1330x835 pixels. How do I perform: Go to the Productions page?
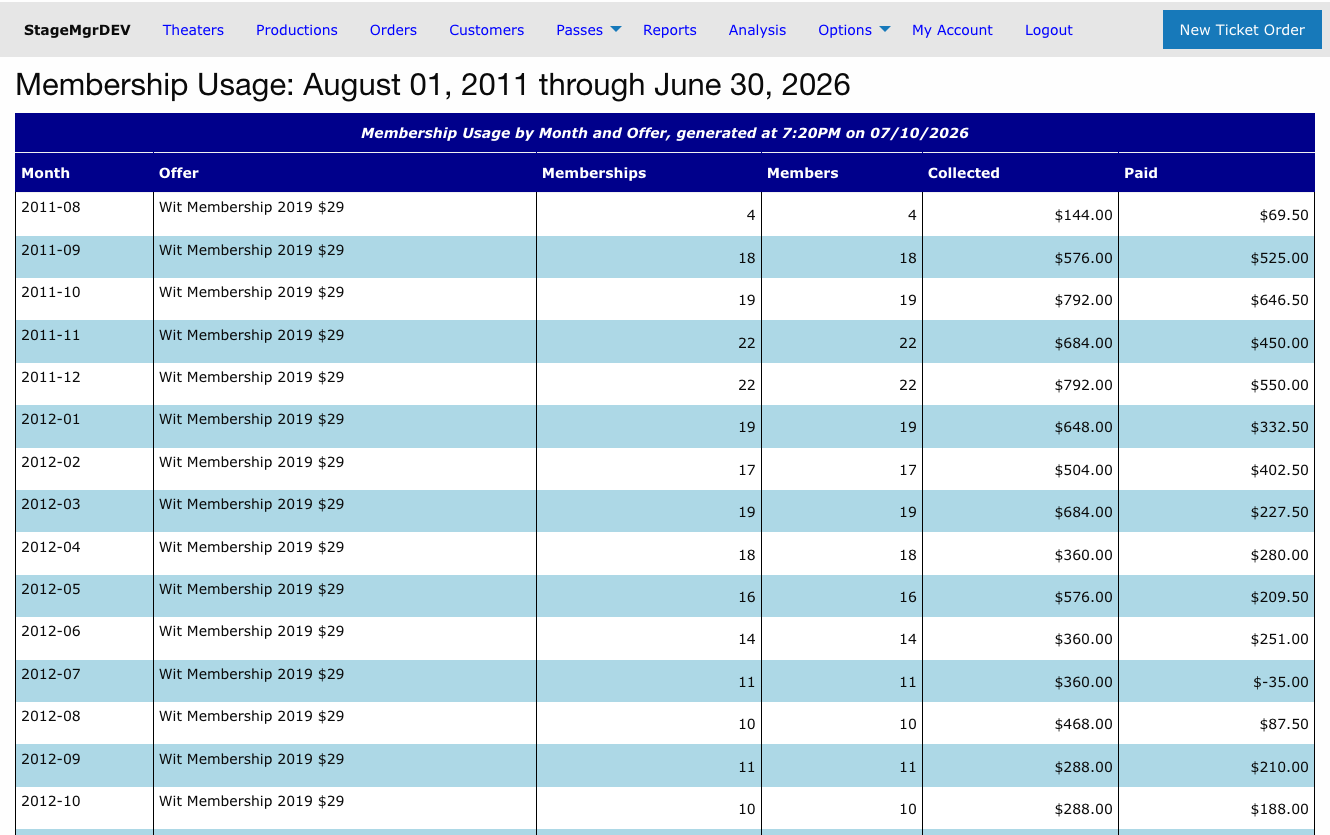click(297, 30)
